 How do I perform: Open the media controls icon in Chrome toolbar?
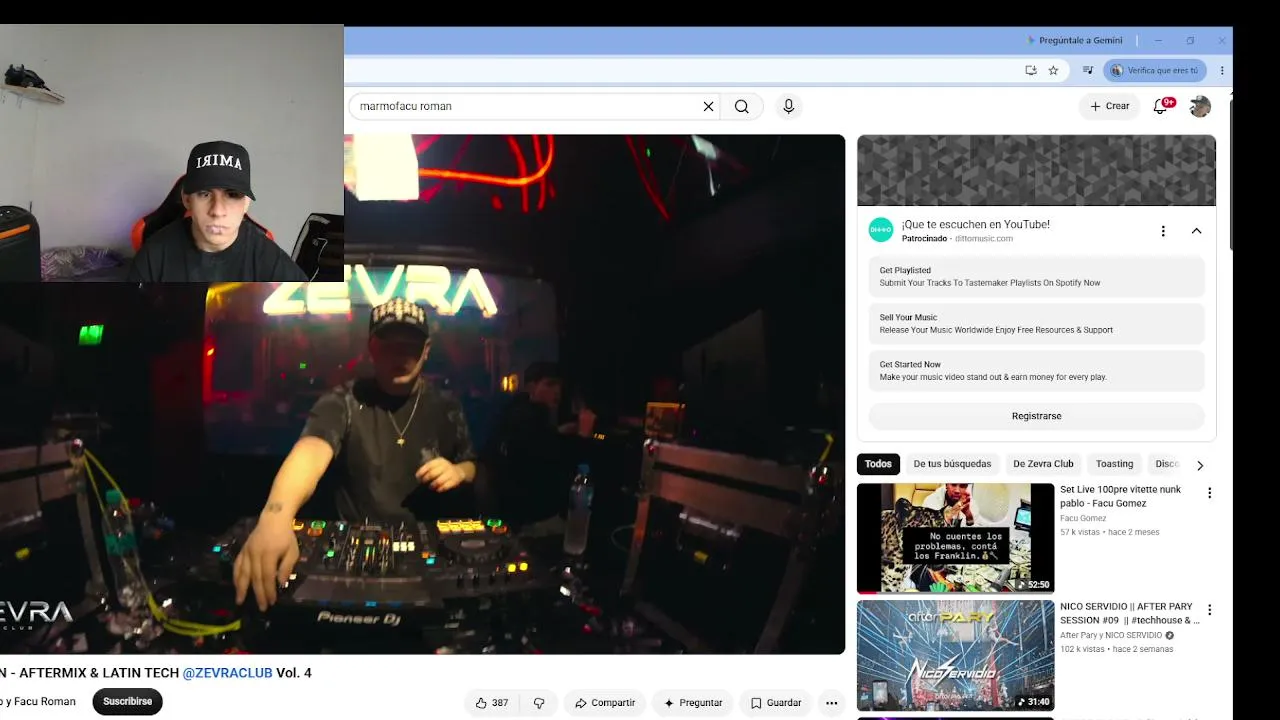click(x=1088, y=70)
